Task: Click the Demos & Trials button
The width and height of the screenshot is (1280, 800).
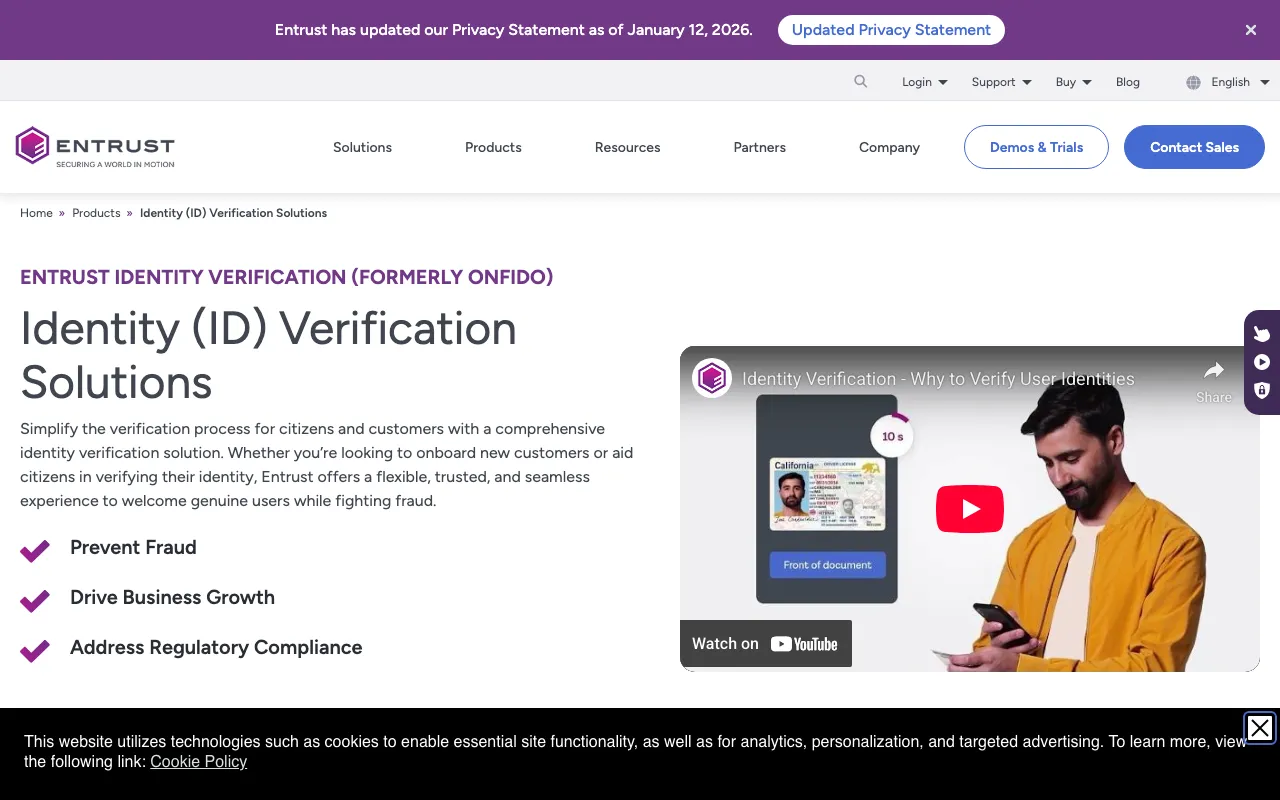Action: click(x=1036, y=147)
